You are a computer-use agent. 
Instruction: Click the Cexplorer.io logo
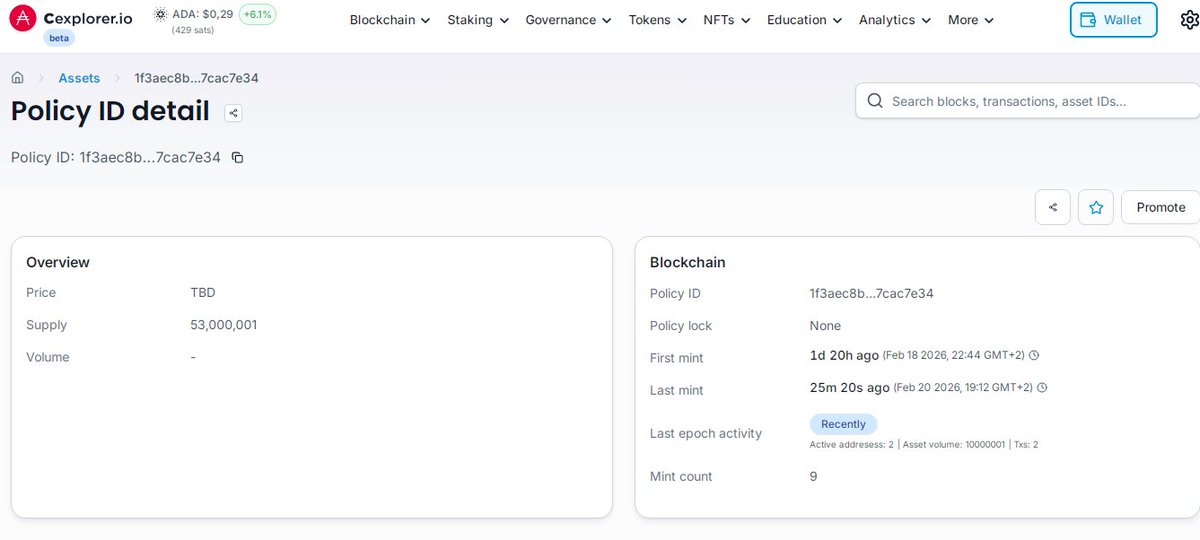(x=71, y=19)
